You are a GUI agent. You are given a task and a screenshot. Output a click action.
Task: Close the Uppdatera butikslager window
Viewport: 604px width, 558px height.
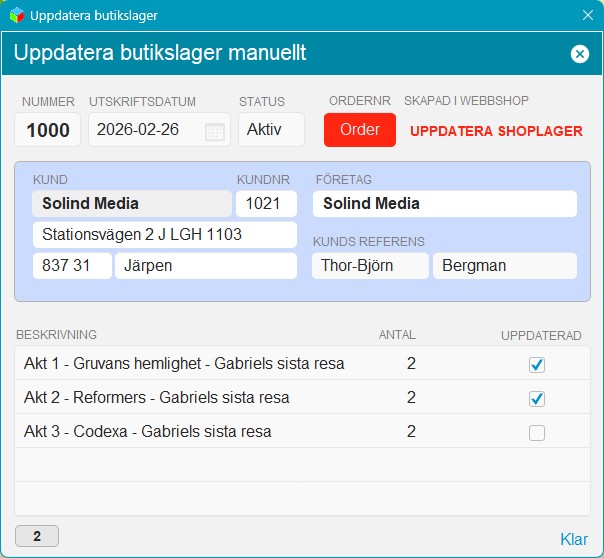pyautogui.click(x=588, y=15)
